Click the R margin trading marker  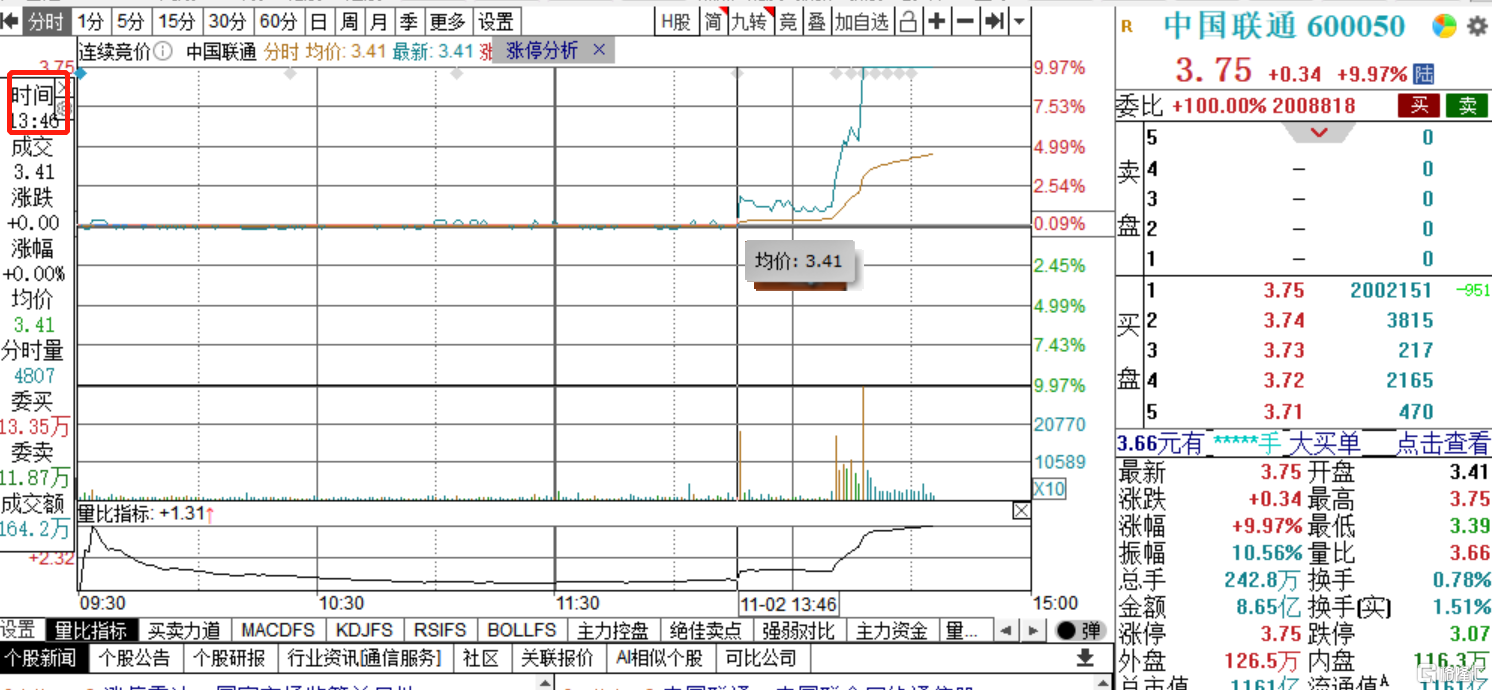click(1127, 27)
